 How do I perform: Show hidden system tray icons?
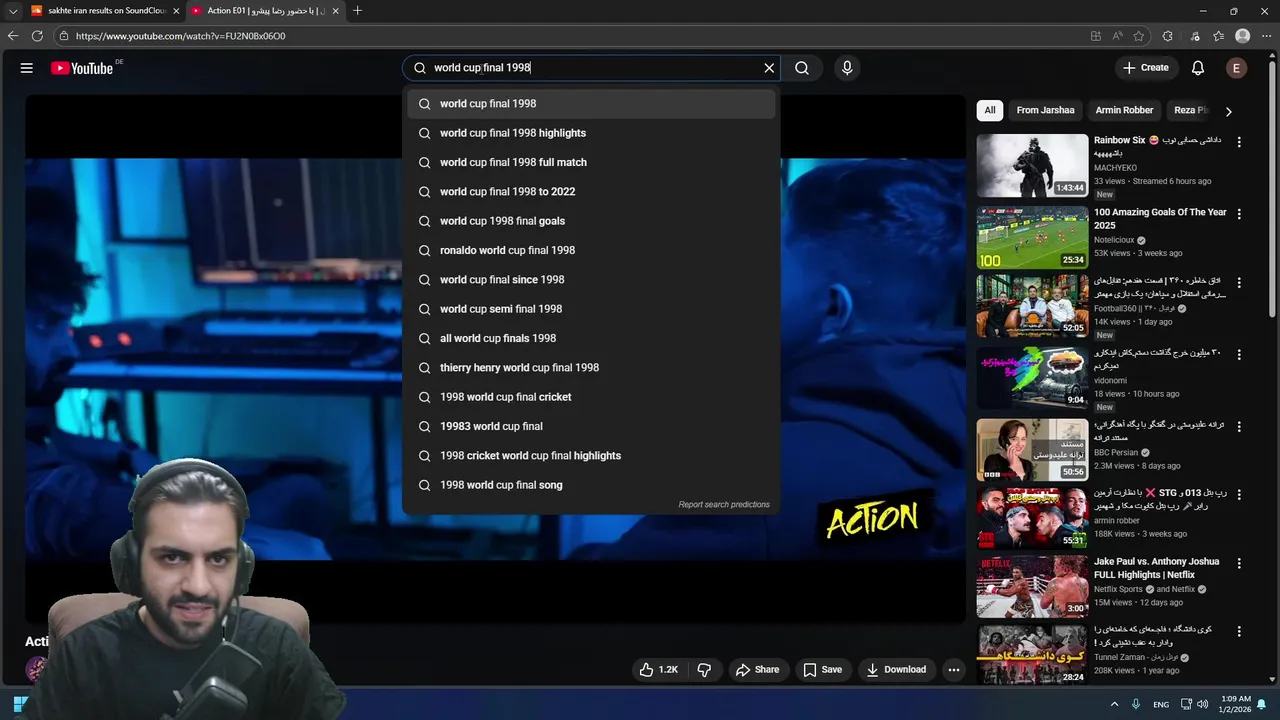pos(1114,704)
